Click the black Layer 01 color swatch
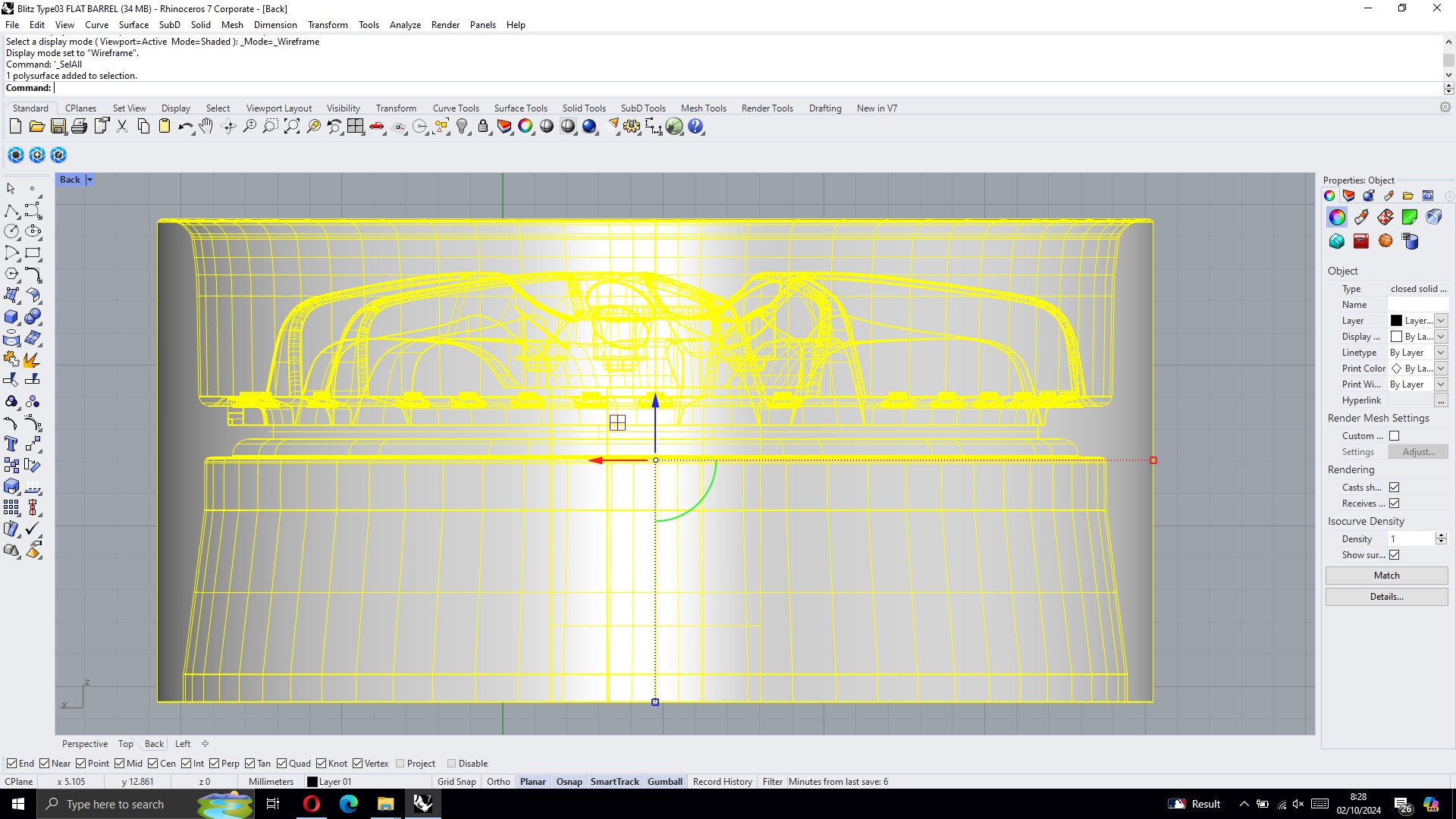1456x819 pixels. click(x=312, y=782)
